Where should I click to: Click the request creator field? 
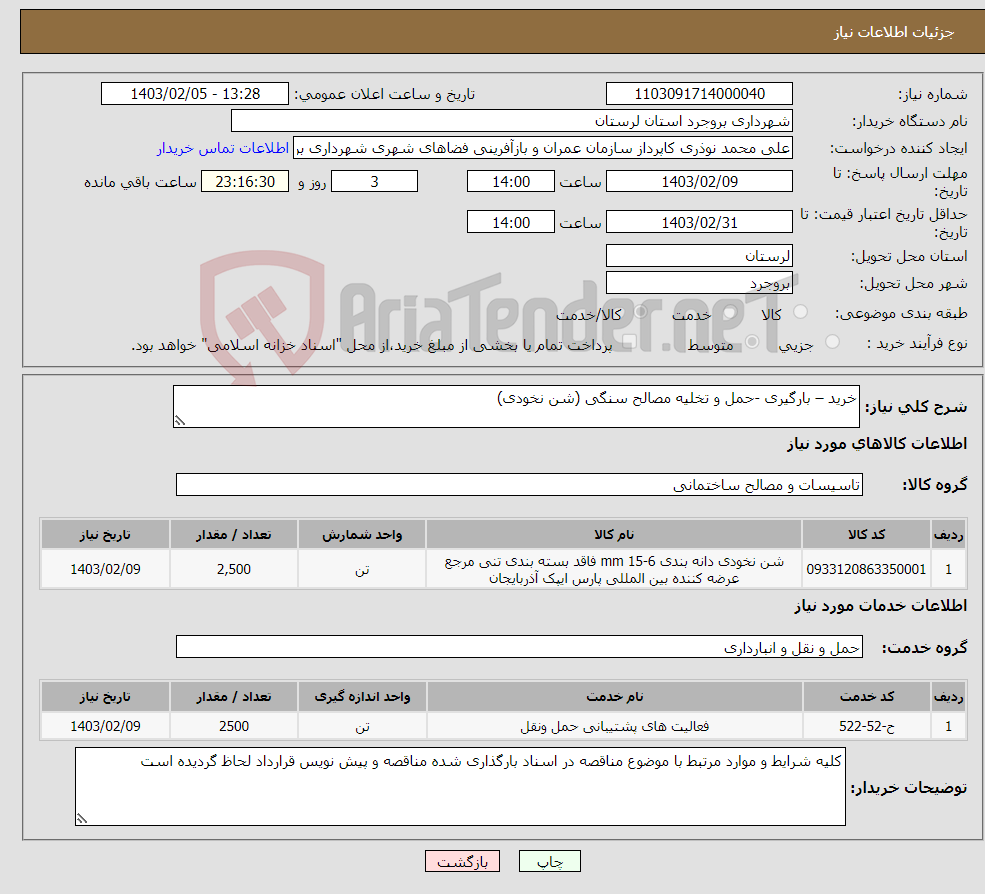543,148
